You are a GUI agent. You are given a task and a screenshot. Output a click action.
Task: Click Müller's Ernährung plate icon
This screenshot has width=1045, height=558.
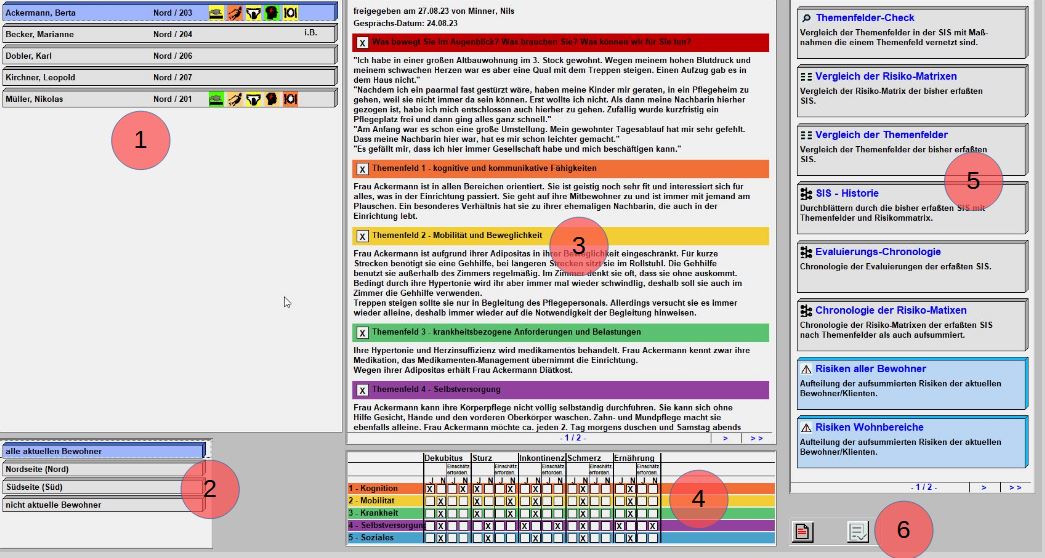coord(291,99)
